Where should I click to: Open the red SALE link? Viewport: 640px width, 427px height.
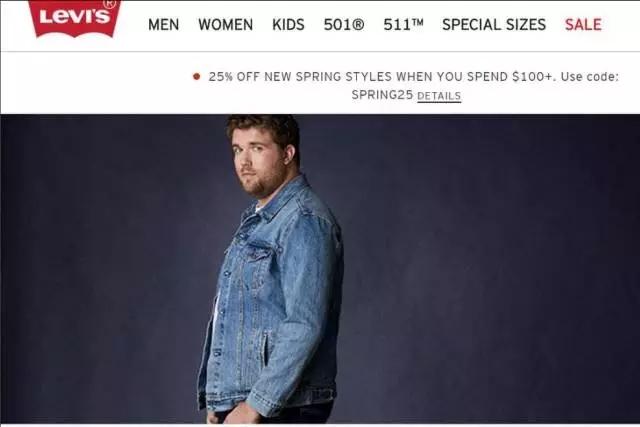point(583,24)
